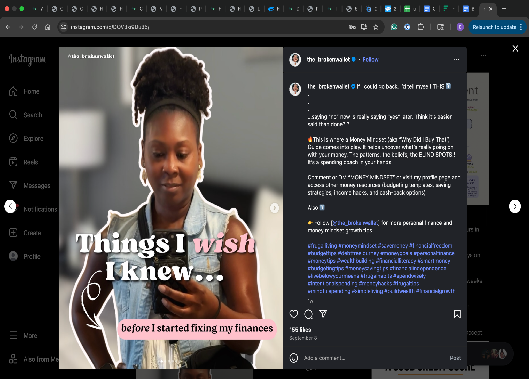Follow the_brokewallet account
This screenshot has height=379, width=529.
[370, 60]
